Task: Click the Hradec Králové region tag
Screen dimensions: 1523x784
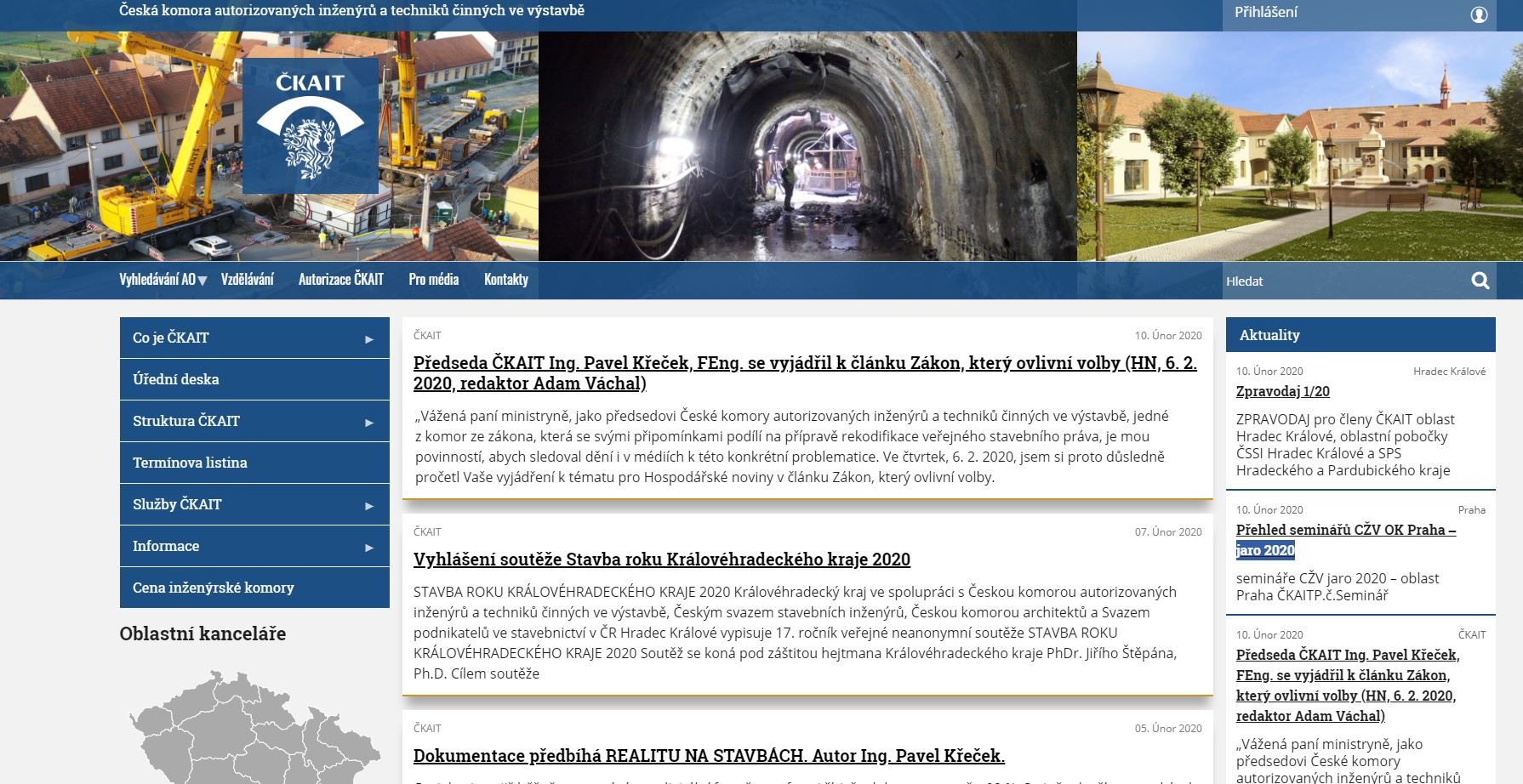Action: [1449, 372]
